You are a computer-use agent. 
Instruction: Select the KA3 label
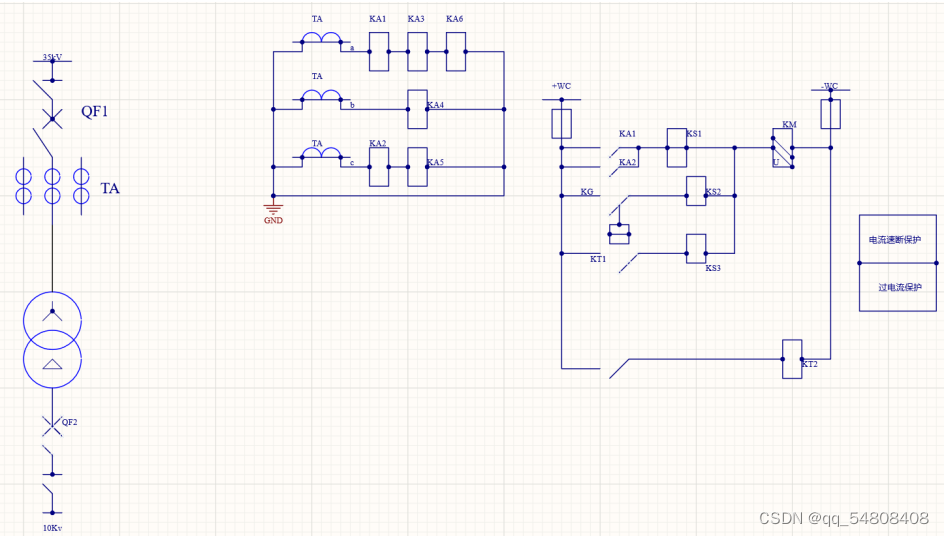(x=416, y=19)
